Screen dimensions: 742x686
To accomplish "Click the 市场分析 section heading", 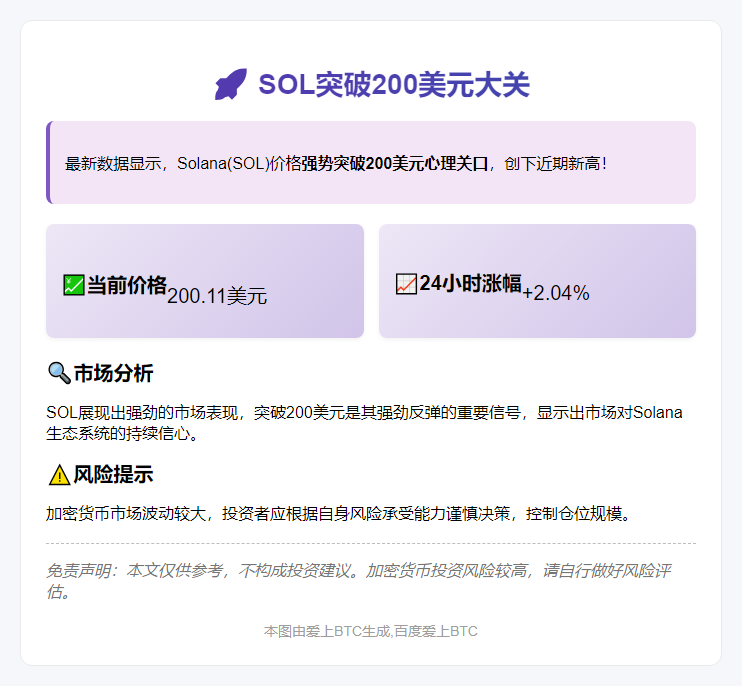I will pos(114,373).
